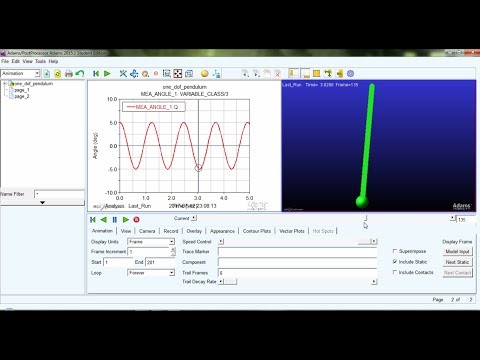
Task: Click the printer icon in toolbar
Action: tap(69, 74)
